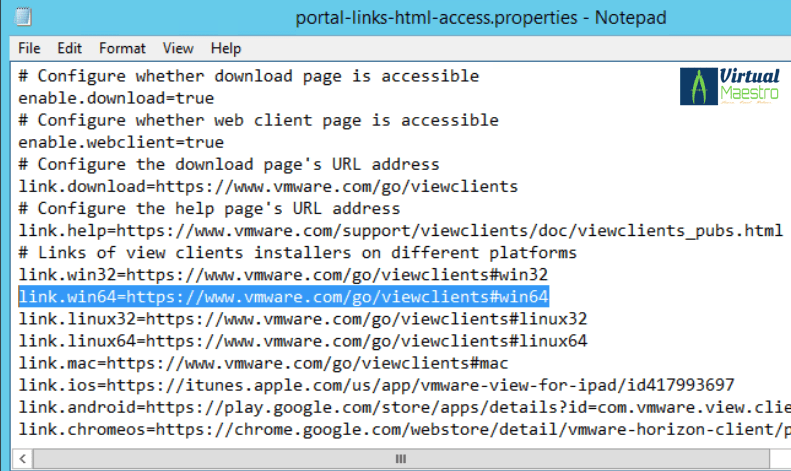791x471 pixels.
Task: Open the Help menu
Action: tap(226, 48)
